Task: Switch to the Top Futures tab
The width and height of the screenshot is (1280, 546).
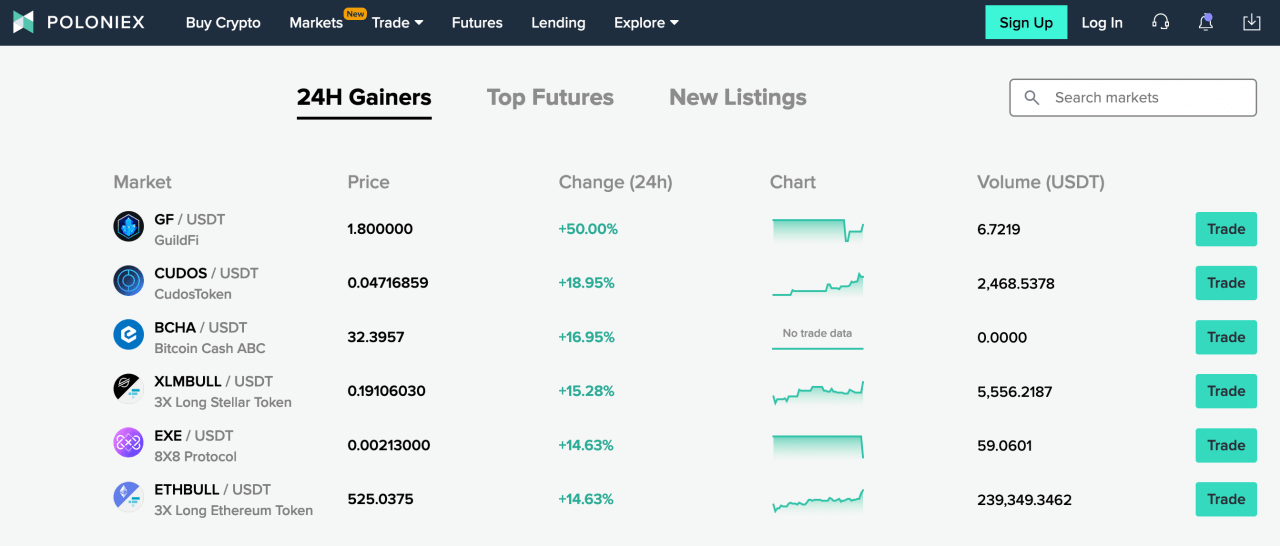Action: [550, 98]
